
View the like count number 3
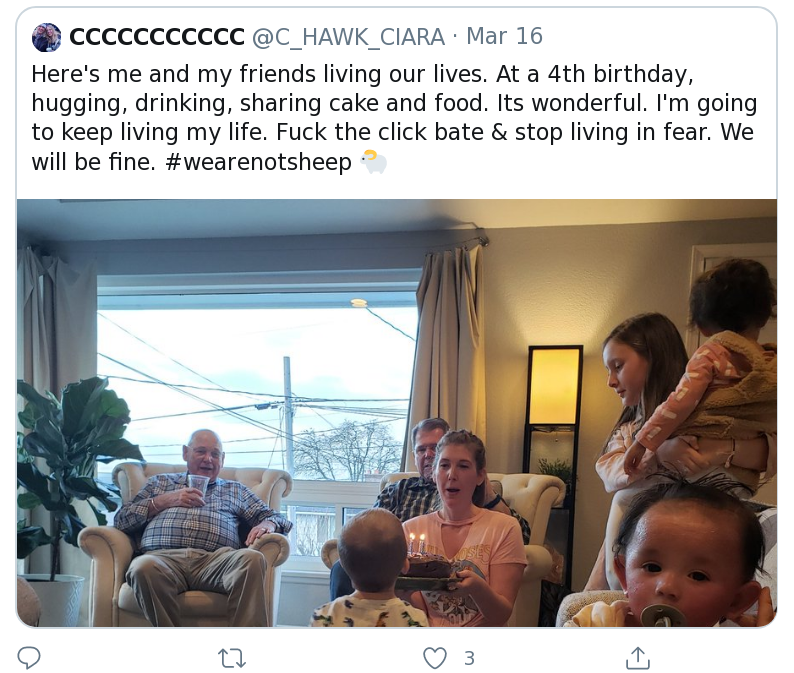(x=469, y=658)
